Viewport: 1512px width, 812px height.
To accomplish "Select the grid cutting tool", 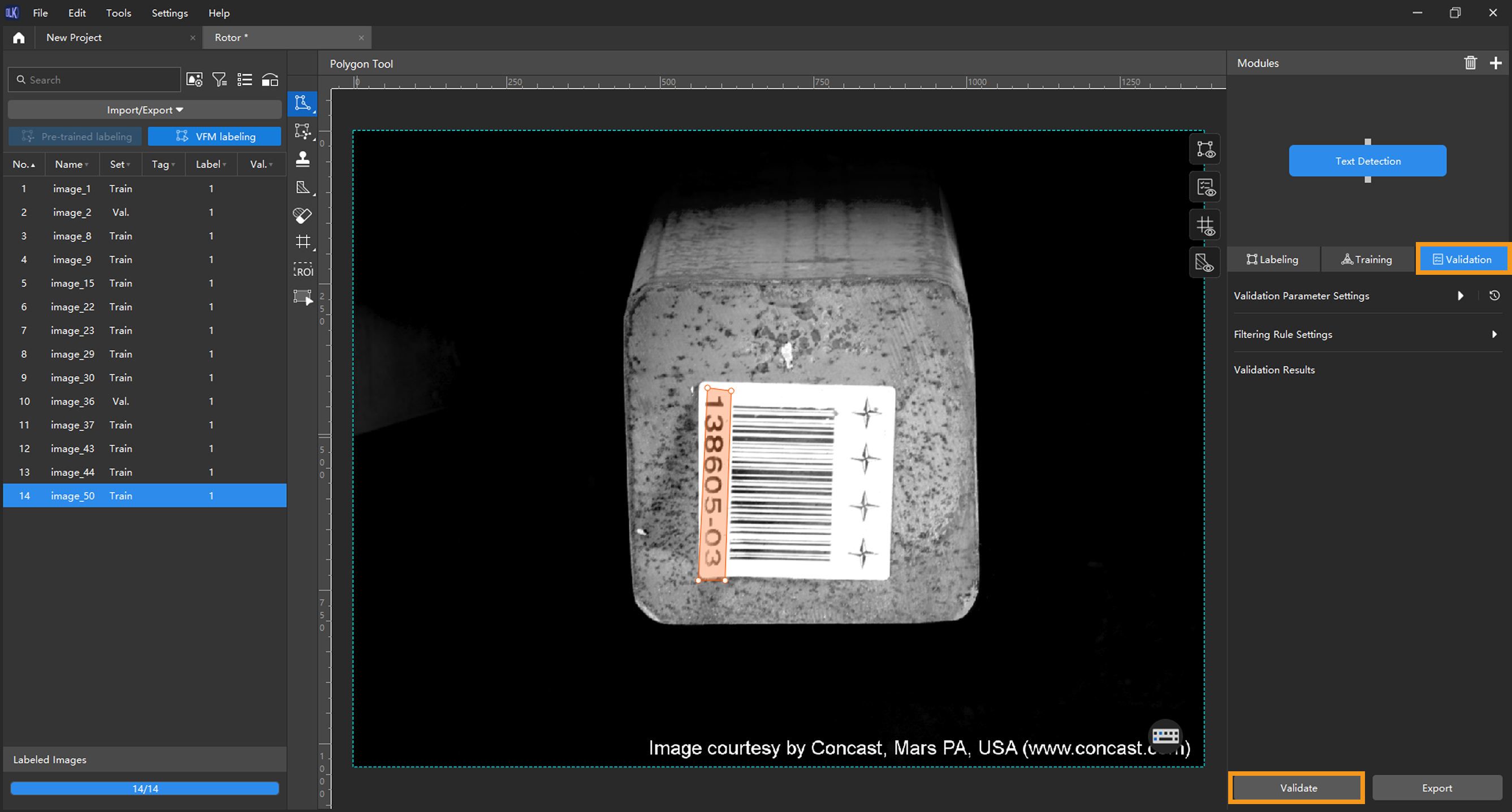I will tap(303, 242).
